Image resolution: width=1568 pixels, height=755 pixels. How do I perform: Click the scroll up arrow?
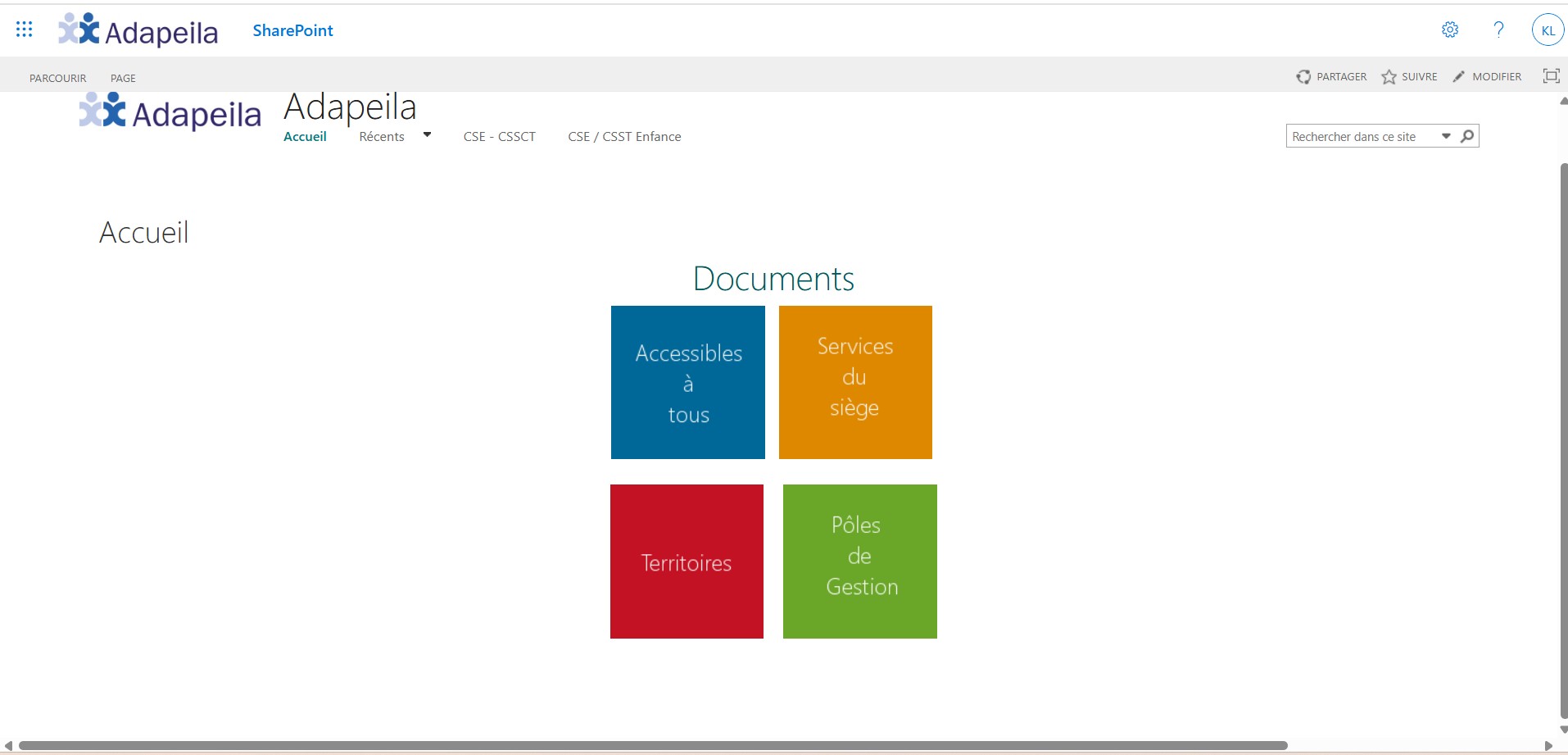1563,102
